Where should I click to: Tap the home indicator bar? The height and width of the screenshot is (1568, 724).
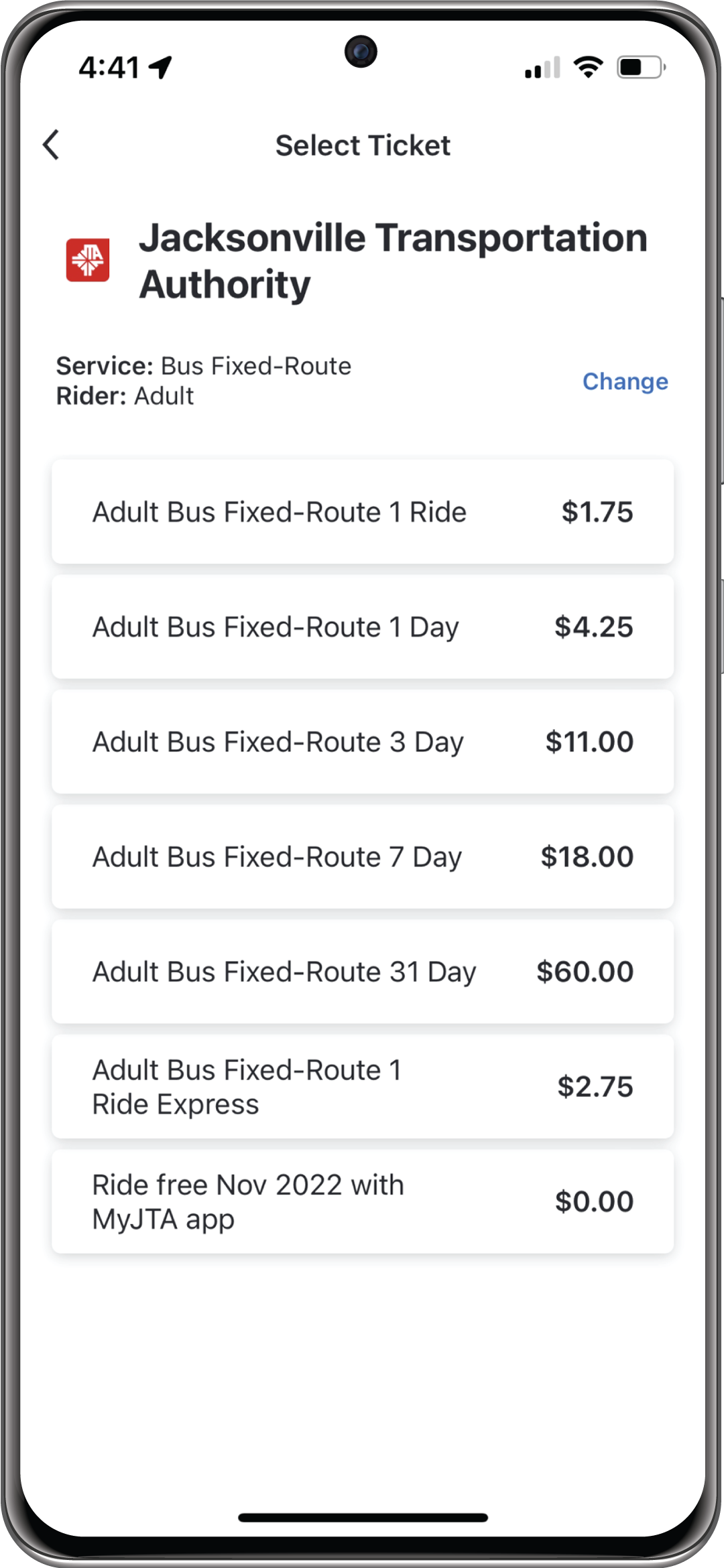(363, 1518)
